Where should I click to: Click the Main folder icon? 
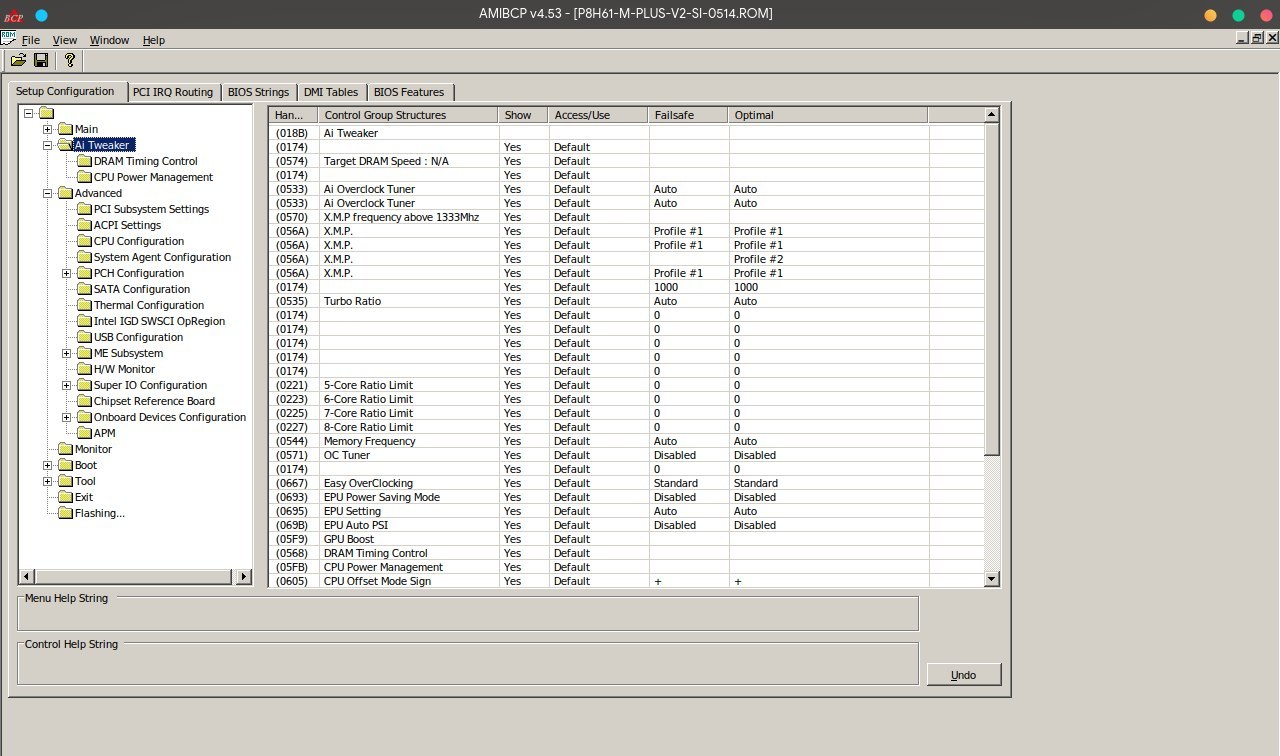(65, 129)
